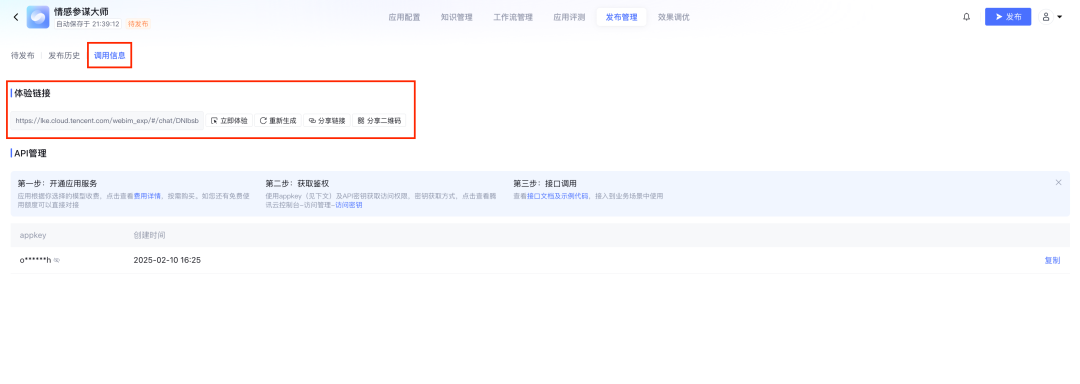Click the auto-save time 21:39:12 label
This screenshot has height=384, width=1080.
coord(88,23)
